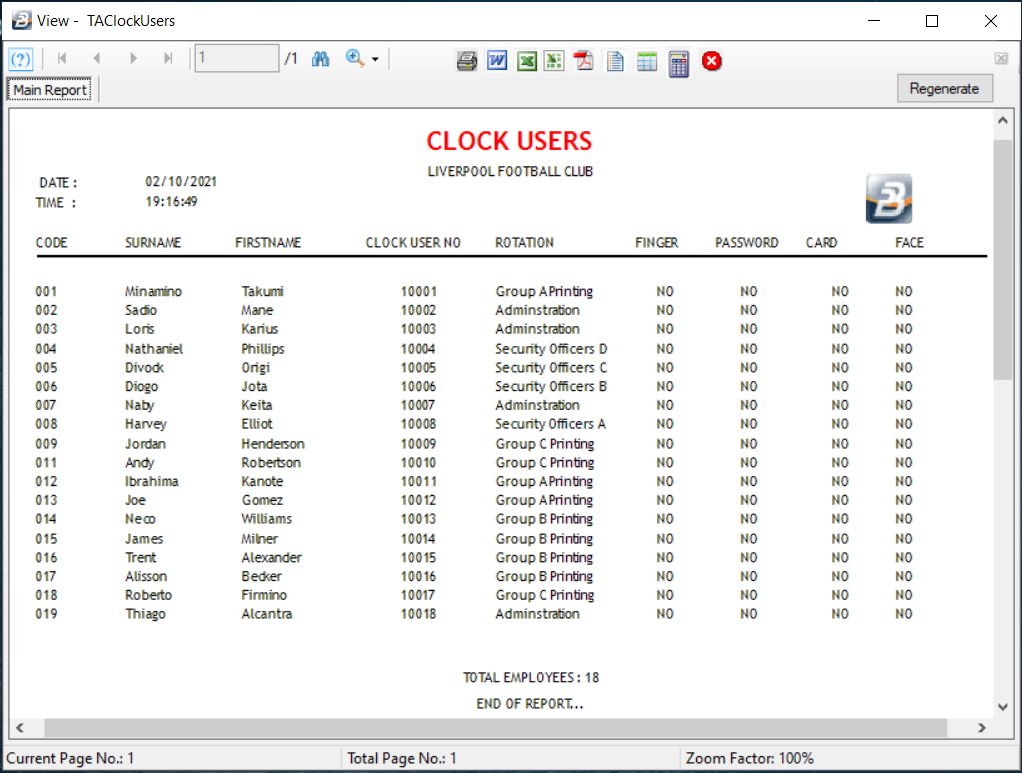Viewport: 1022px width, 773px height.
Task: Click the FACE column header
Action: coord(909,242)
